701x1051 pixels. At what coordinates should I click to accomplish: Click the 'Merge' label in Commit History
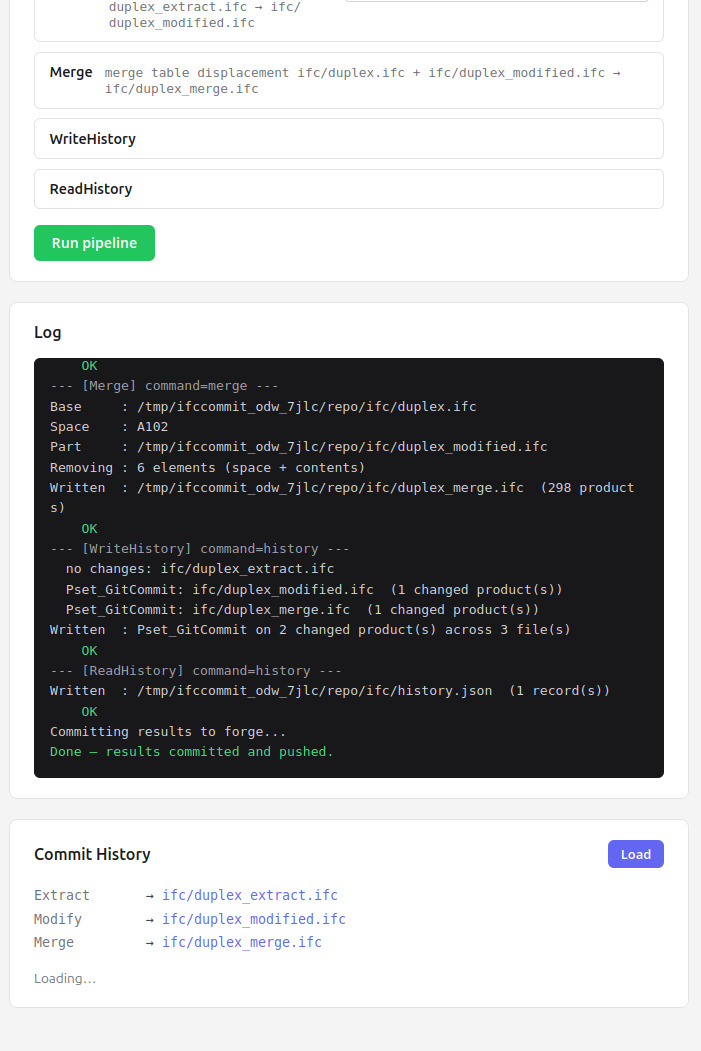tap(54, 942)
